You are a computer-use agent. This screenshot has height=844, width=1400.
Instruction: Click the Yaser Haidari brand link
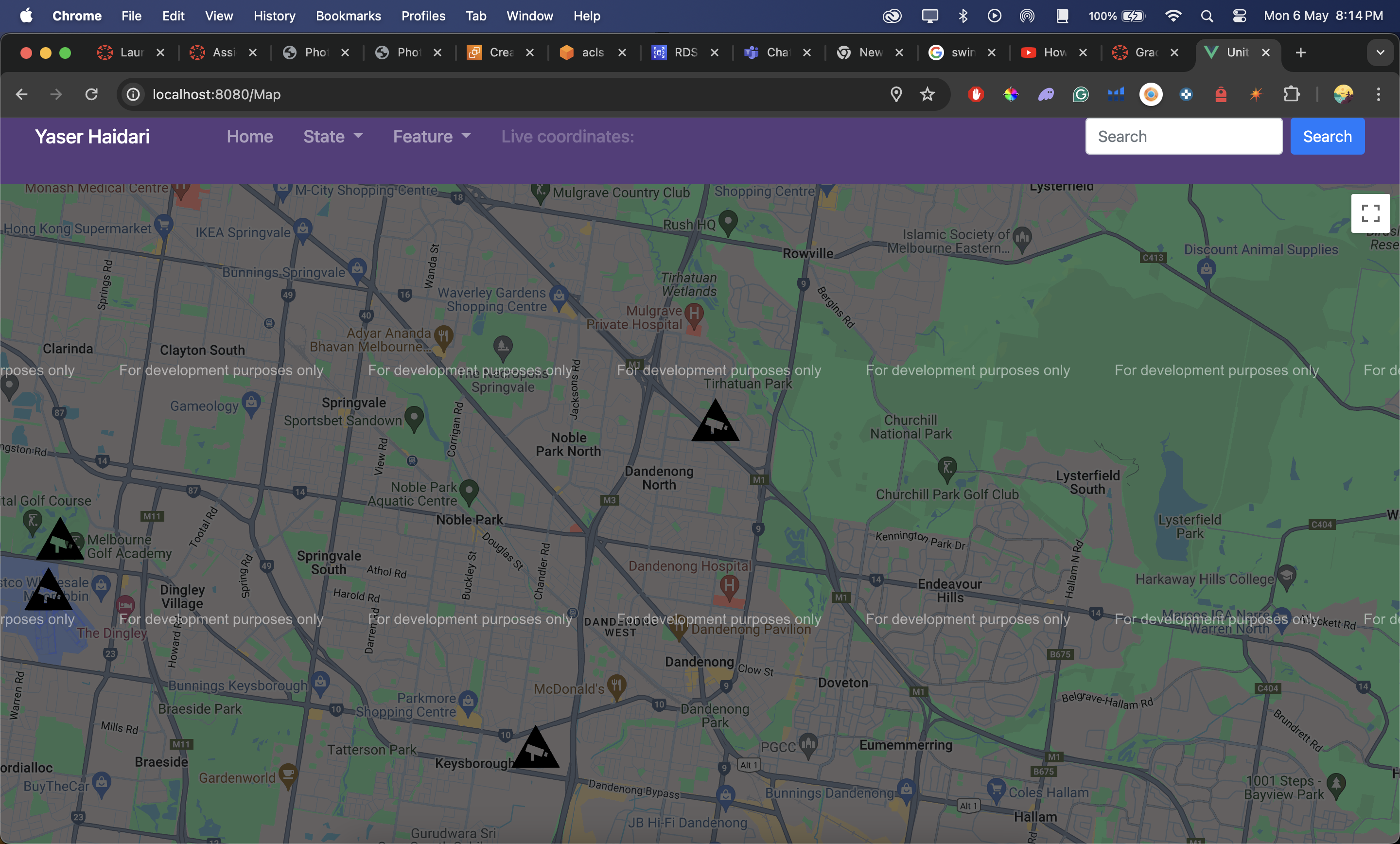pyautogui.click(x=93, y=137)
